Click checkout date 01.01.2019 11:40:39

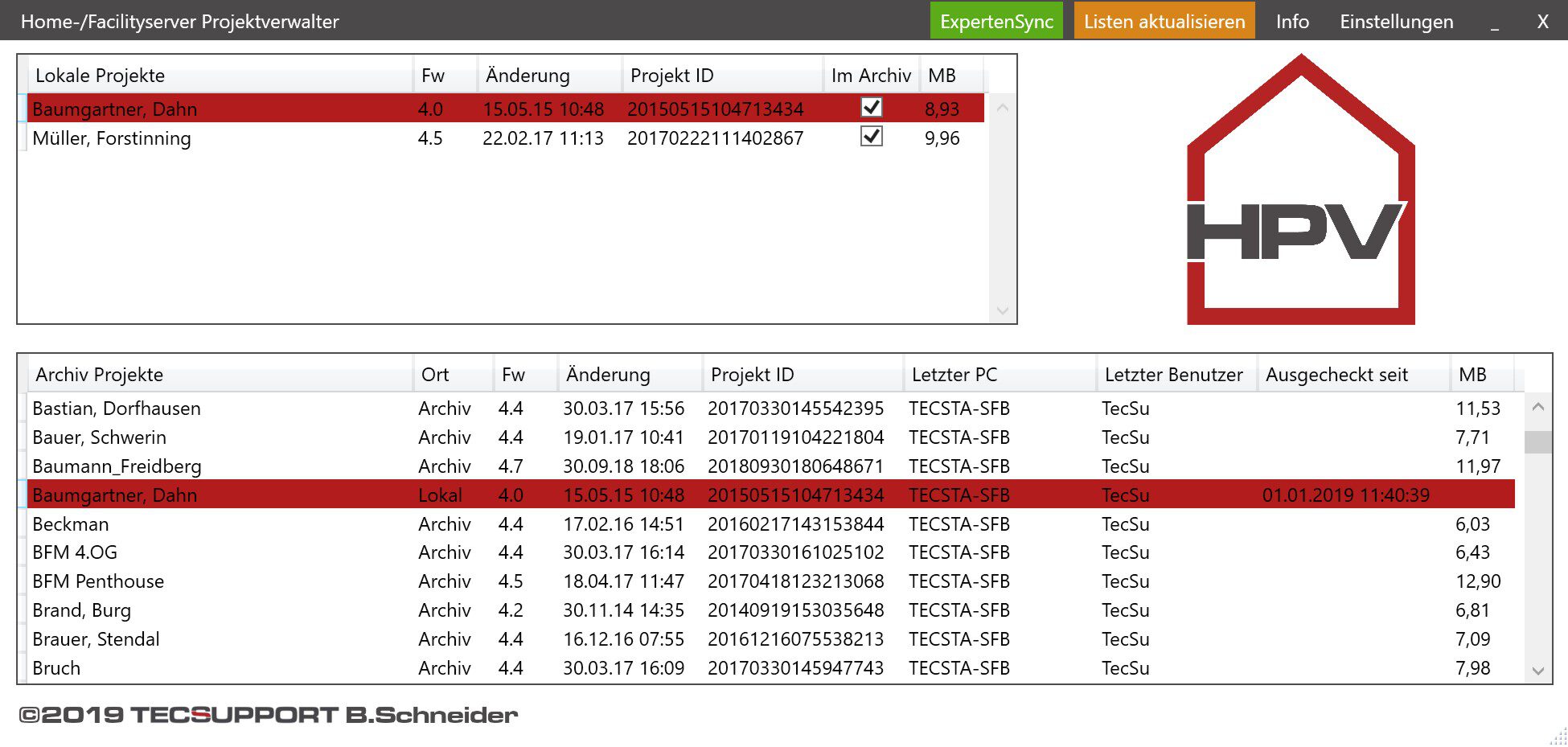click(1346, 495)
